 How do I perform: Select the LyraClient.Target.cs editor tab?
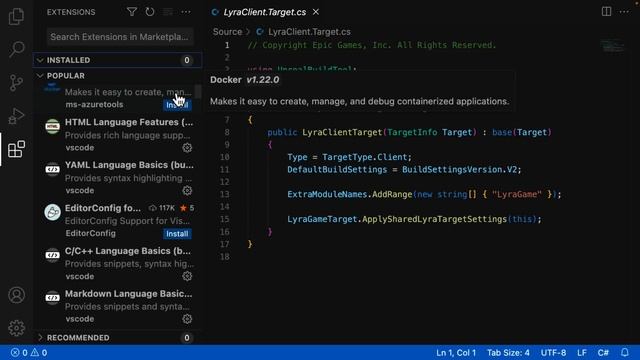pos(265,12)
